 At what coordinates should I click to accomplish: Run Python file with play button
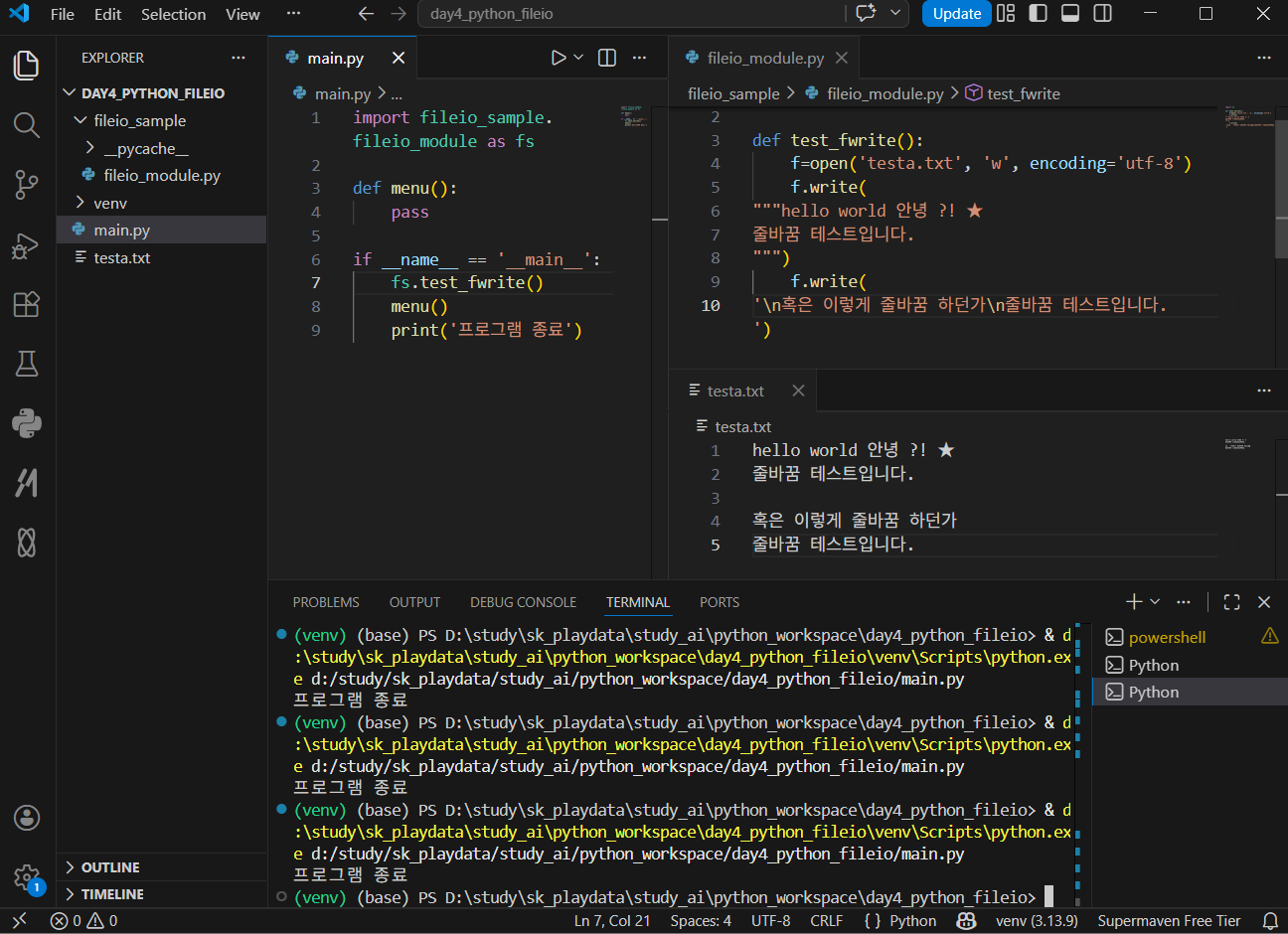pyautogui.click(x=559, y=58)
